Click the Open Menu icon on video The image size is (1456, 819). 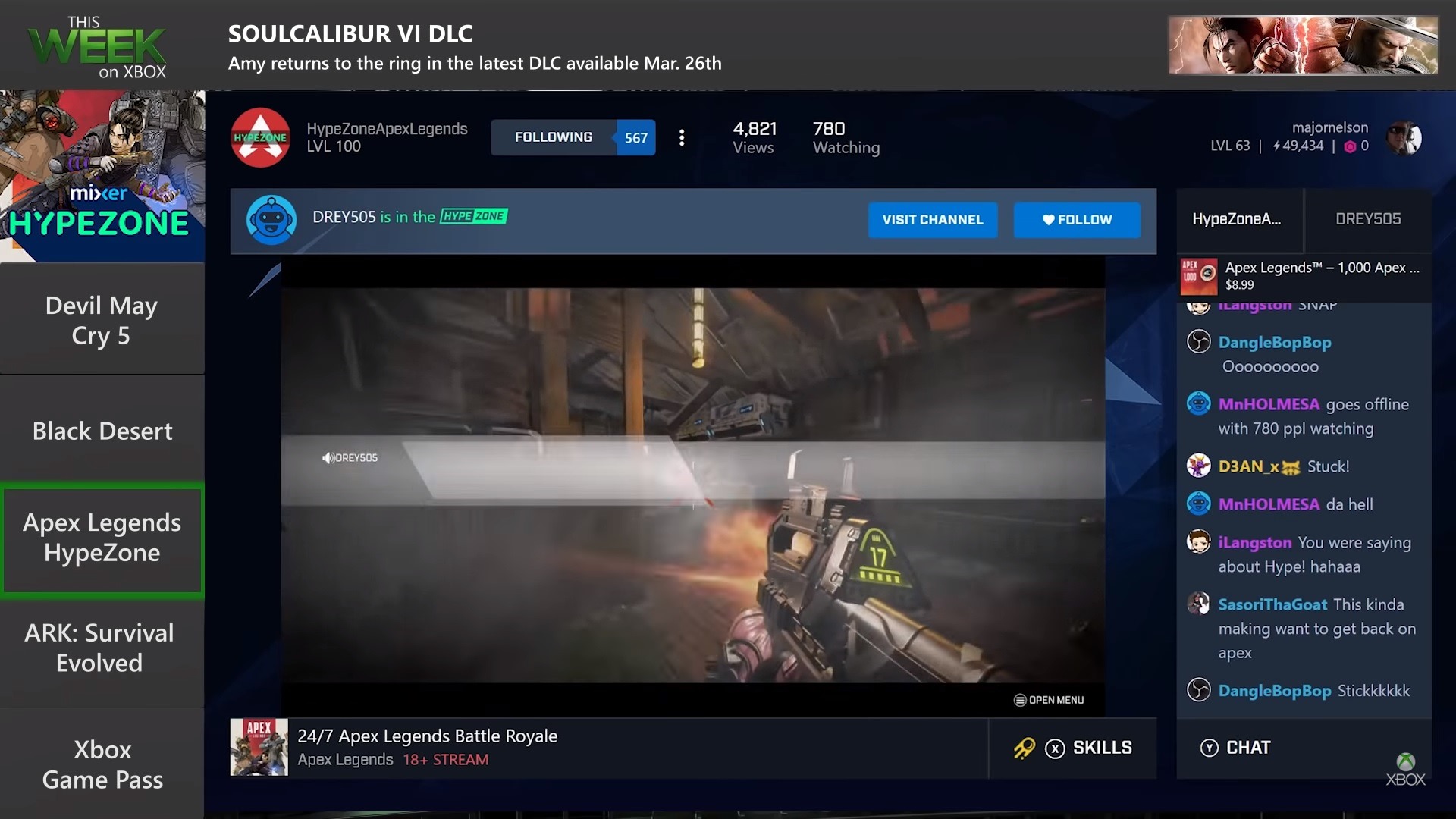[1020, 700]
